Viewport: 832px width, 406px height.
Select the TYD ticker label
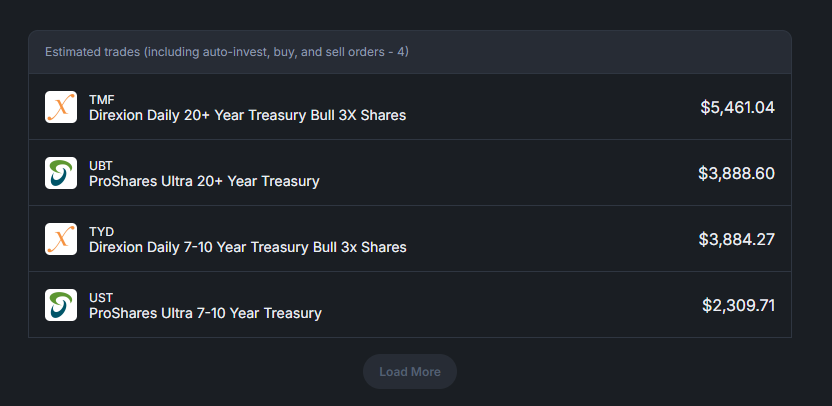pos(102,231)
